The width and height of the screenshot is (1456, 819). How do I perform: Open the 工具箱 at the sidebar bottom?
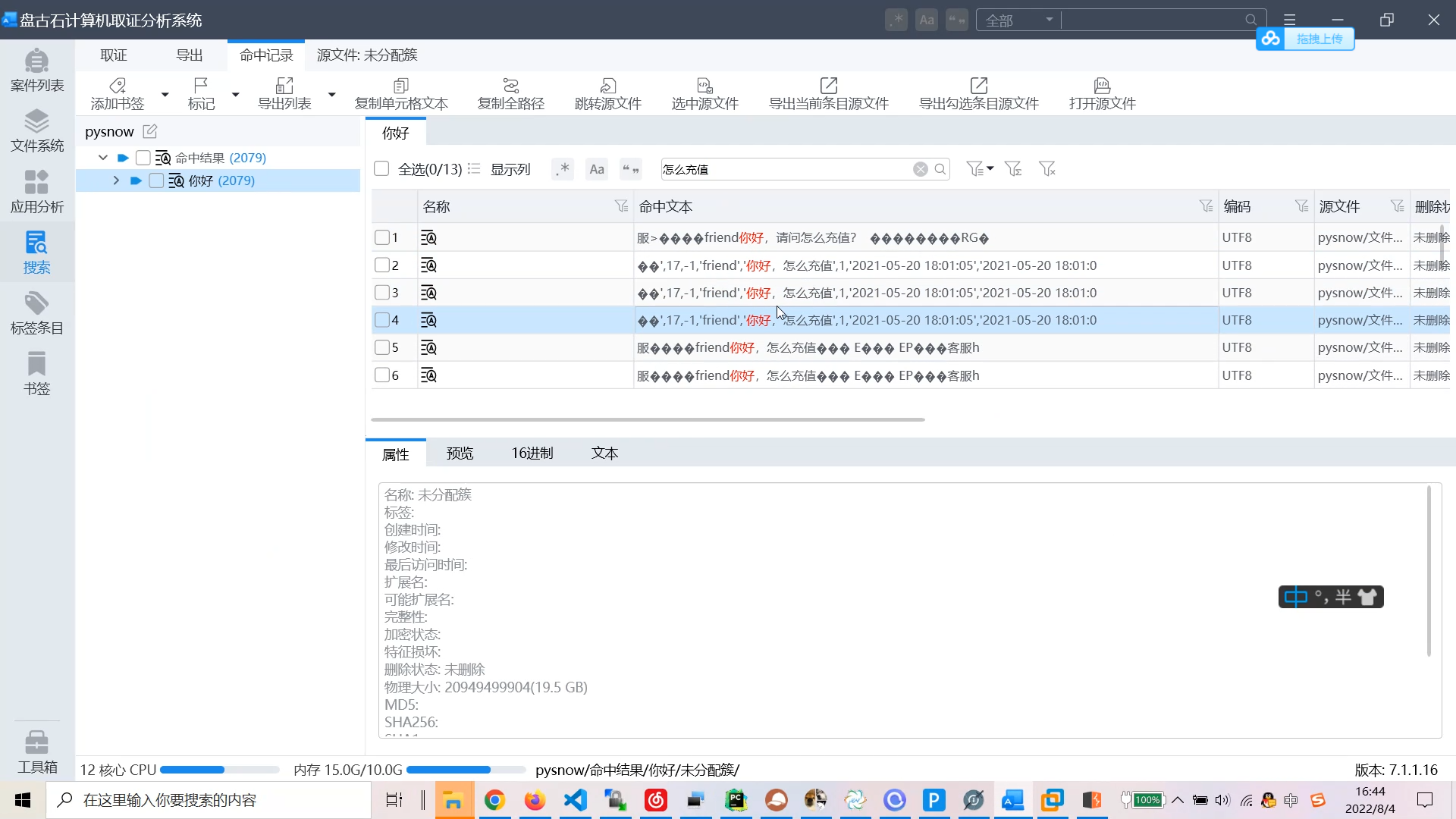point(36,752)
